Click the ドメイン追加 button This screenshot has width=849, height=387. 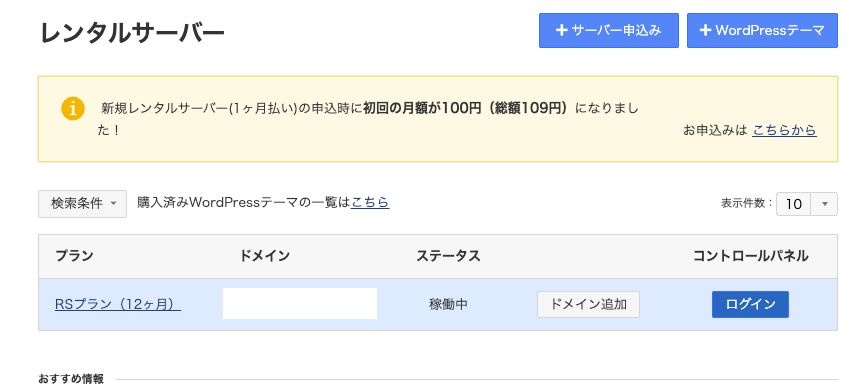588,304
